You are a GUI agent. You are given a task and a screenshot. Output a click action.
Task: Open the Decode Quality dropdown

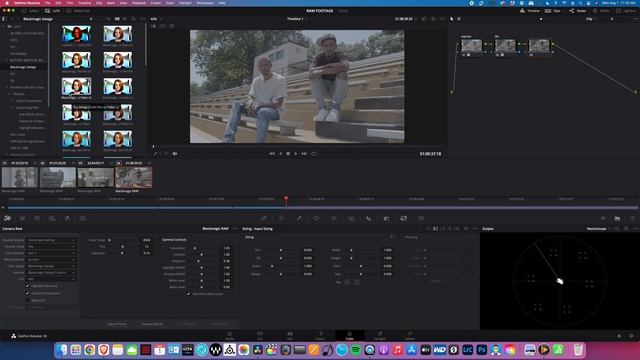[51, 240]
